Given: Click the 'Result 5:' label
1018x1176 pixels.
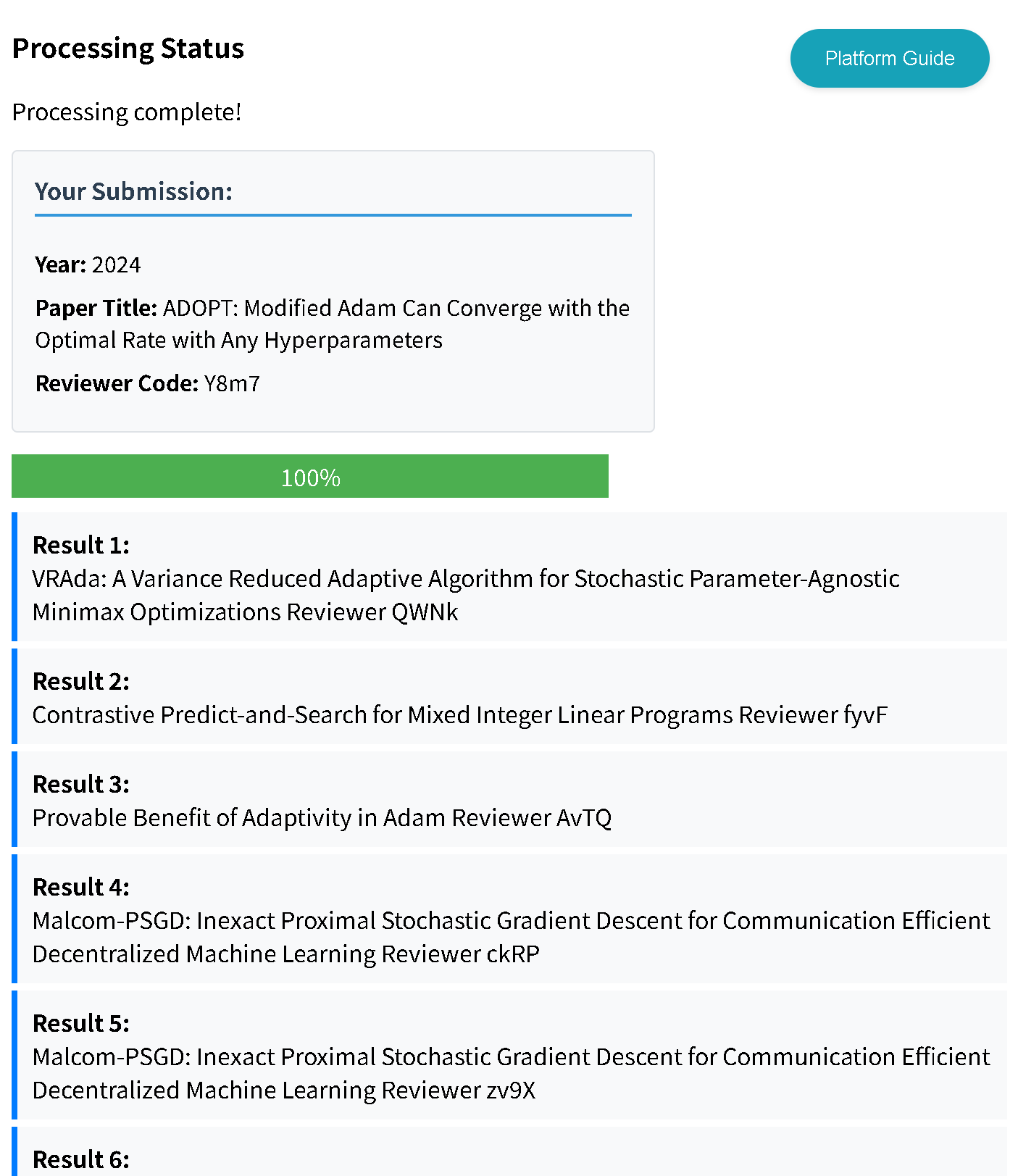Looking at the screenshot, I should [81, 1023].
